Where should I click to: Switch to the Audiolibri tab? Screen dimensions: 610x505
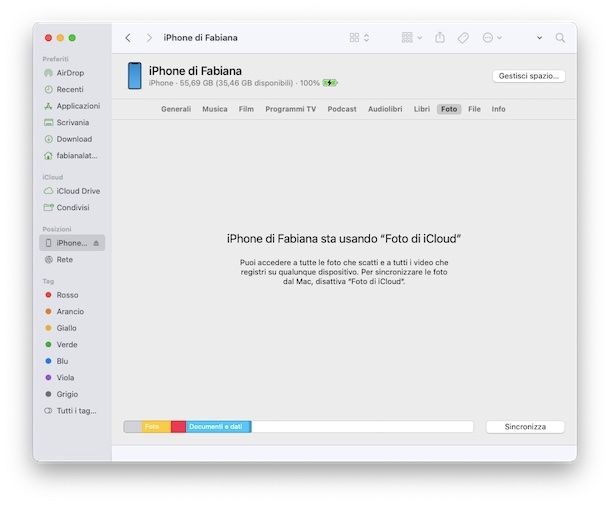(x=385, y=109)
